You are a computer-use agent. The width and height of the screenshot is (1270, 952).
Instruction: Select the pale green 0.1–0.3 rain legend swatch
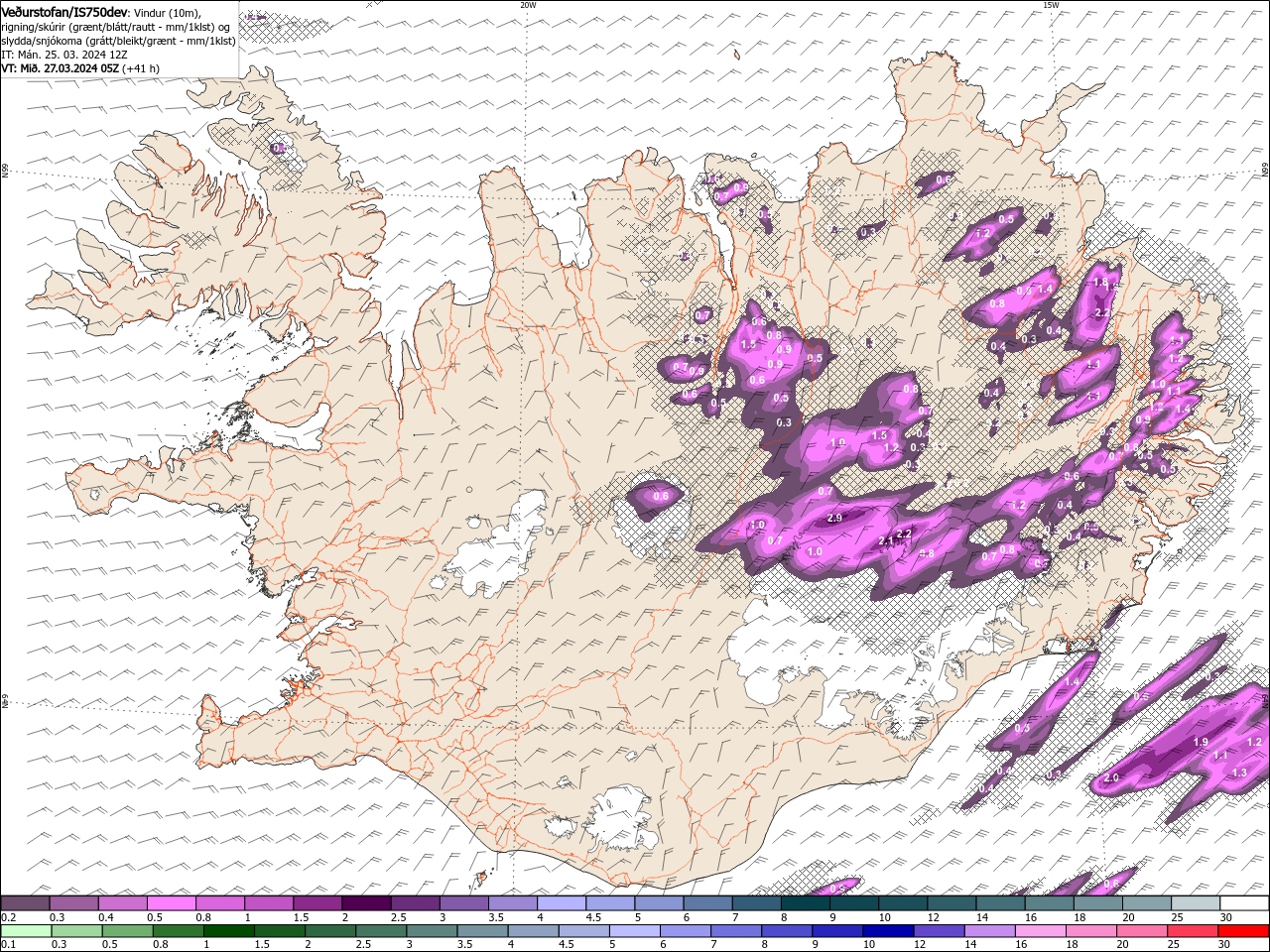[x=26, y=931]
